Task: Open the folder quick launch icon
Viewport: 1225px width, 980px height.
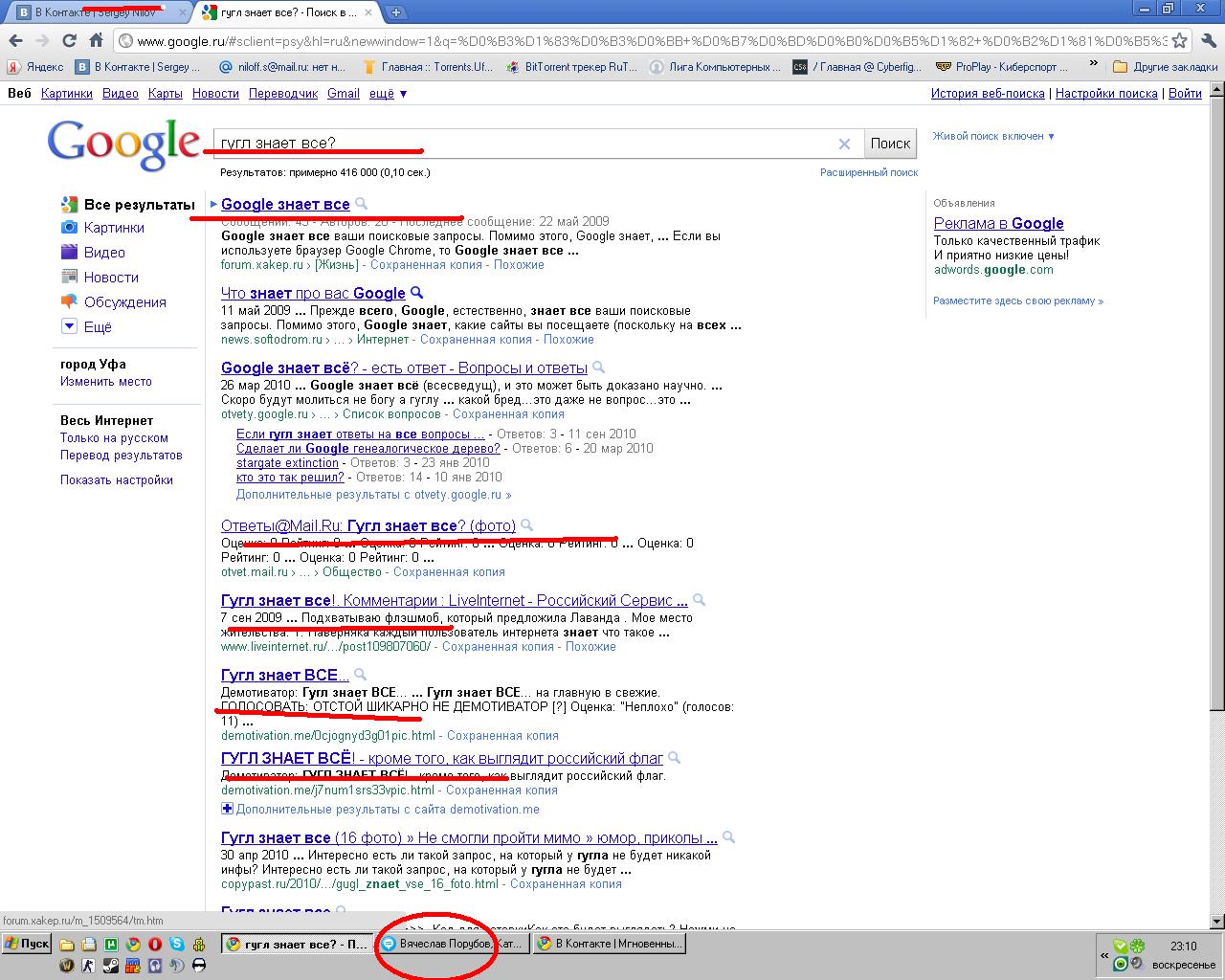Action: [67, 944]
